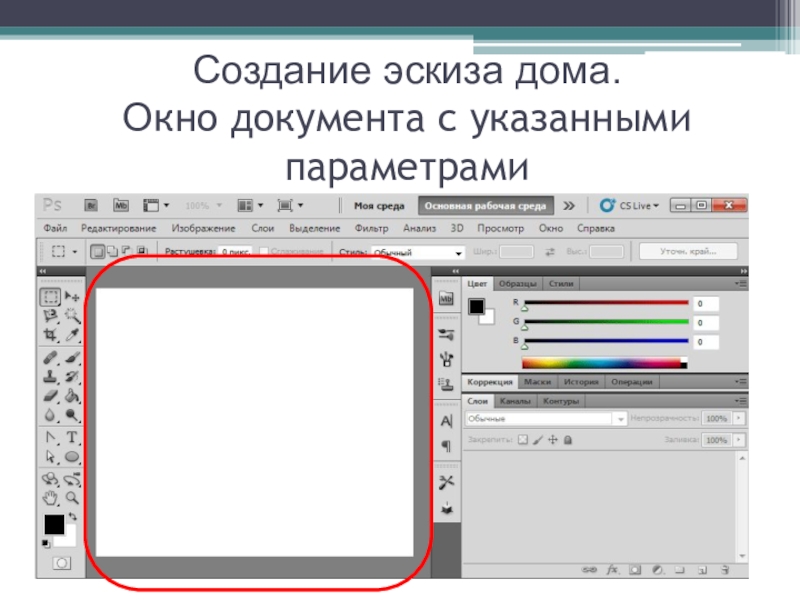Screen dimensions: 800x600
Task: Select the Clone Stamp tool
Action: (x=50, y=377)
